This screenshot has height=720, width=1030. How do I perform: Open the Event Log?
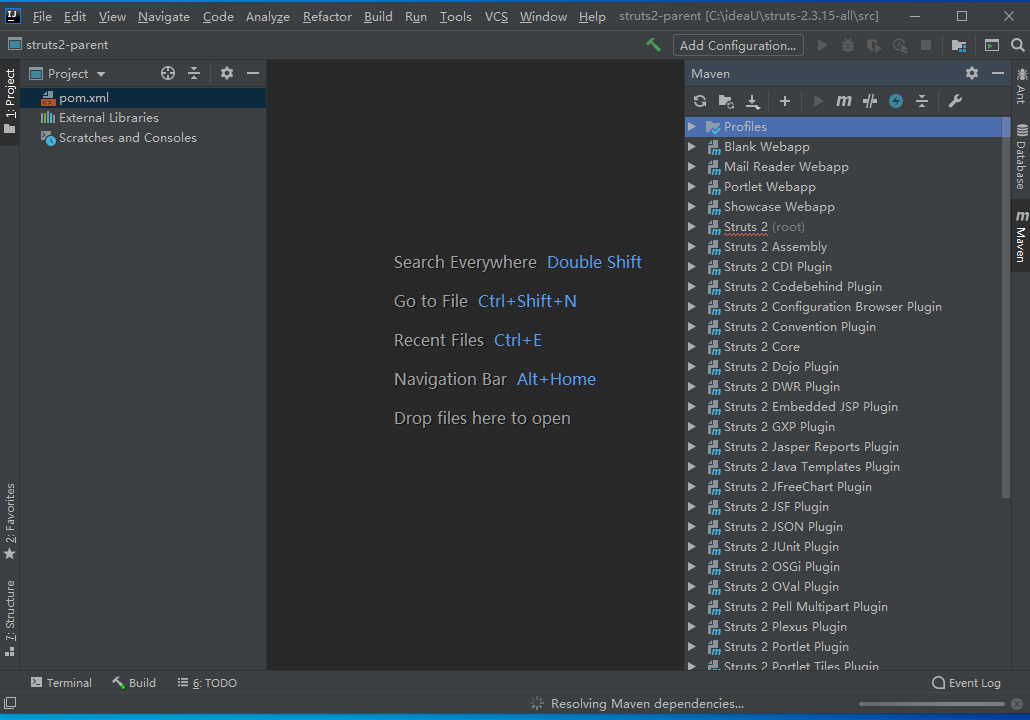(966, 683)
